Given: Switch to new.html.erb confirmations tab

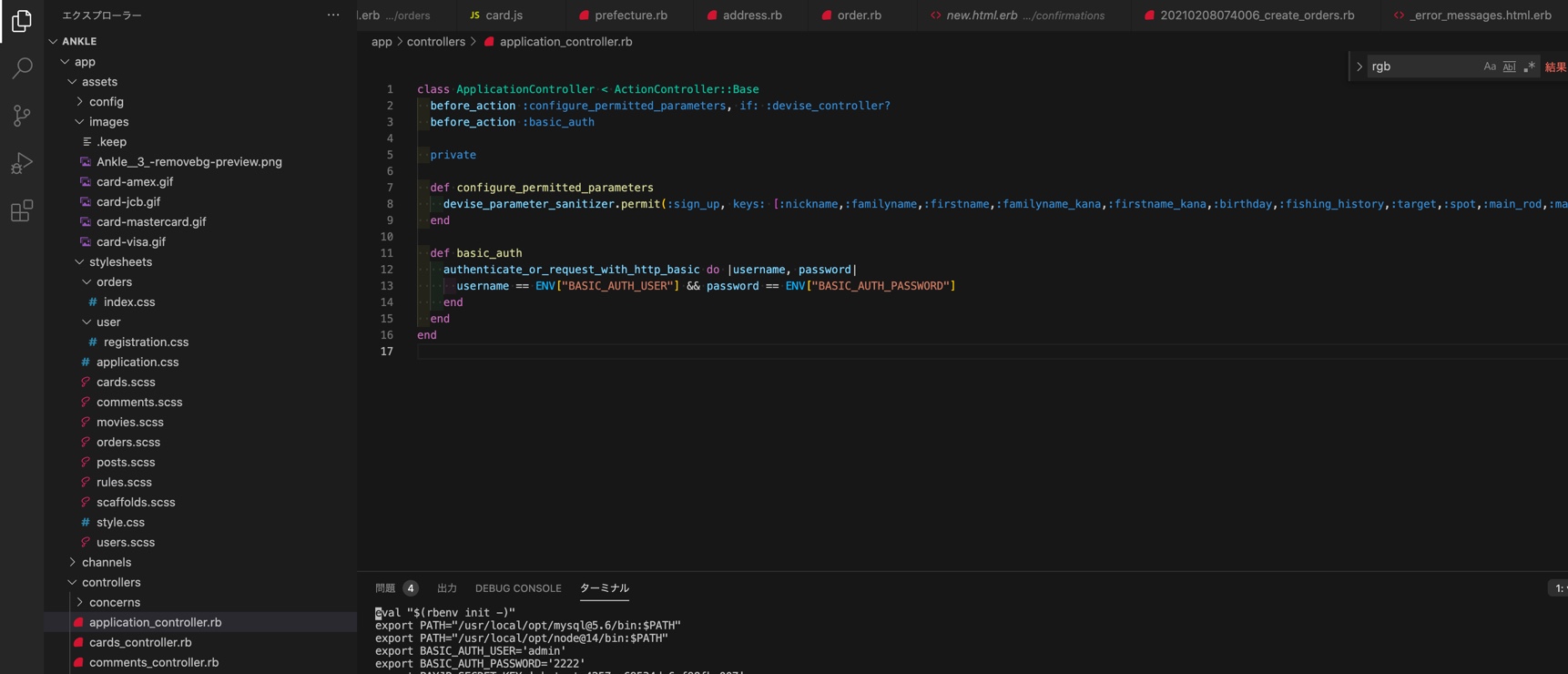Looking at the screenshot, I should click(1024, 15).
